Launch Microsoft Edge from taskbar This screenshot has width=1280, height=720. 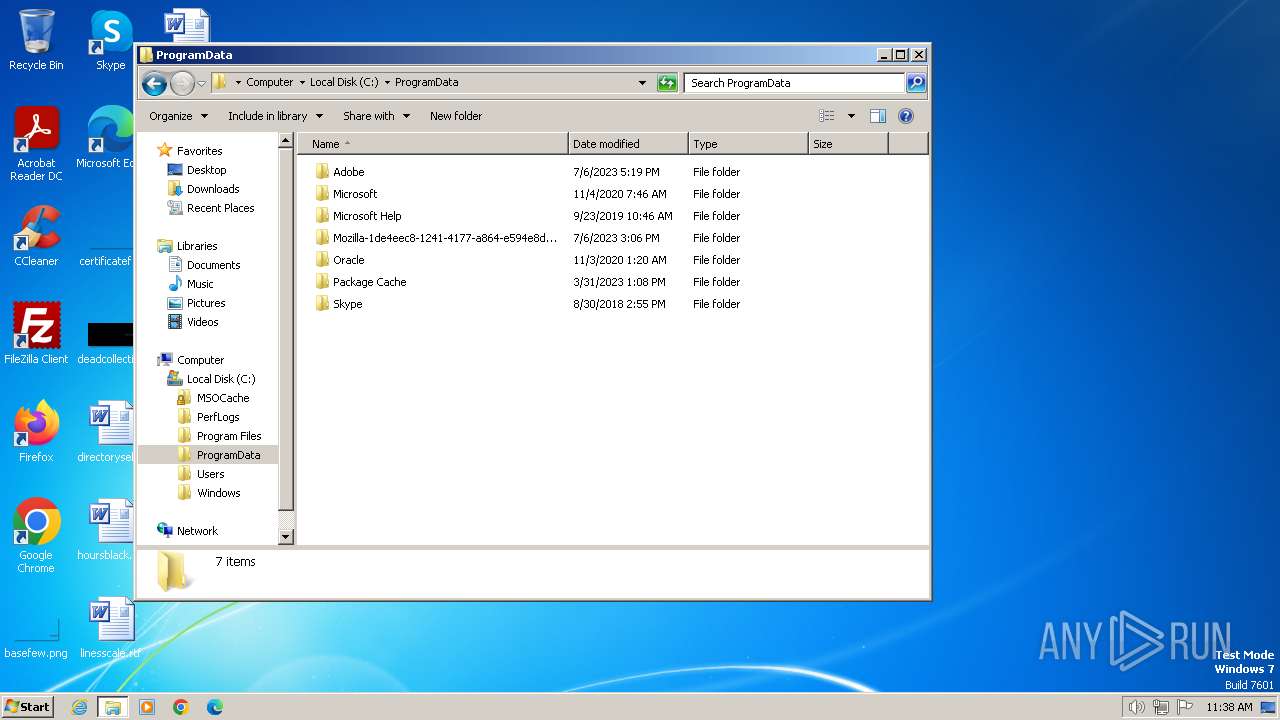[x=215, y=707]
